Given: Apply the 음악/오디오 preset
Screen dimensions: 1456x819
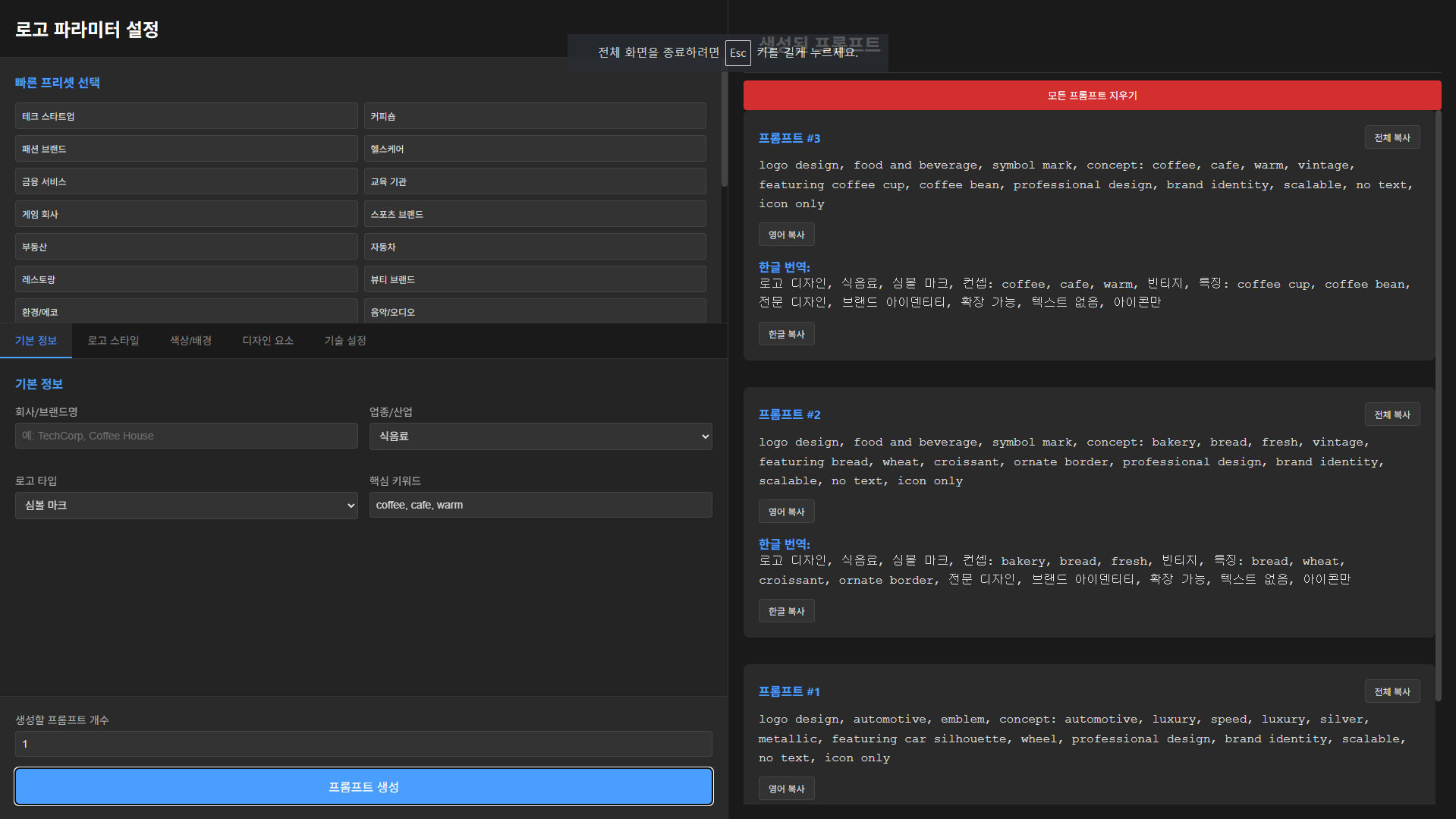Looking at the screenshot, I should coord(535,311).
